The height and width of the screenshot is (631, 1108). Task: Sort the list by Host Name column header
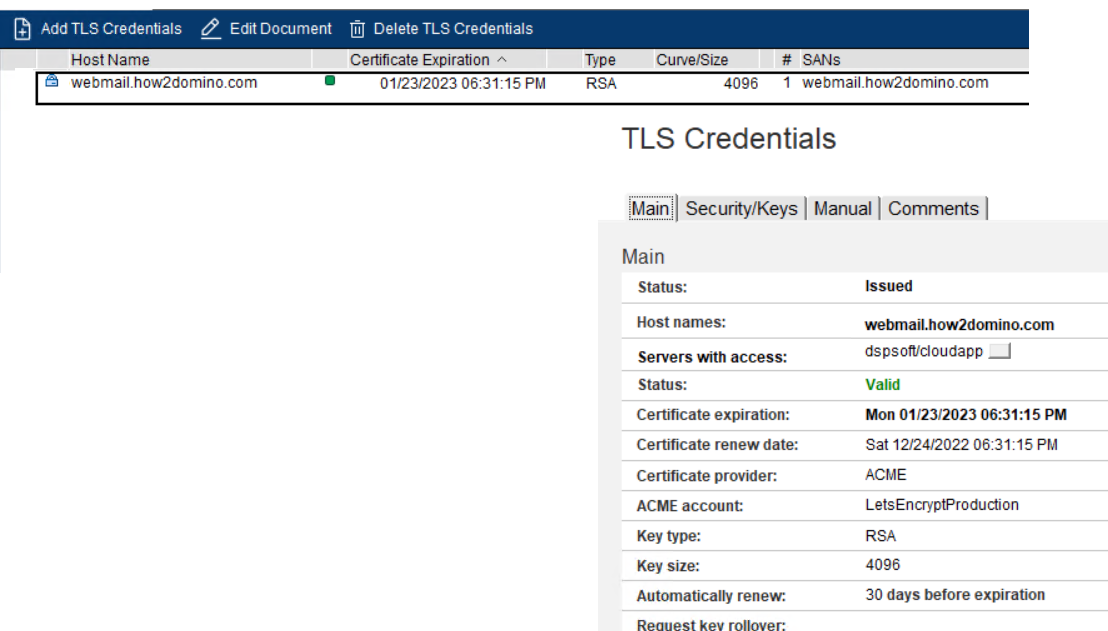pyautogui.click(x=110, y=60)
